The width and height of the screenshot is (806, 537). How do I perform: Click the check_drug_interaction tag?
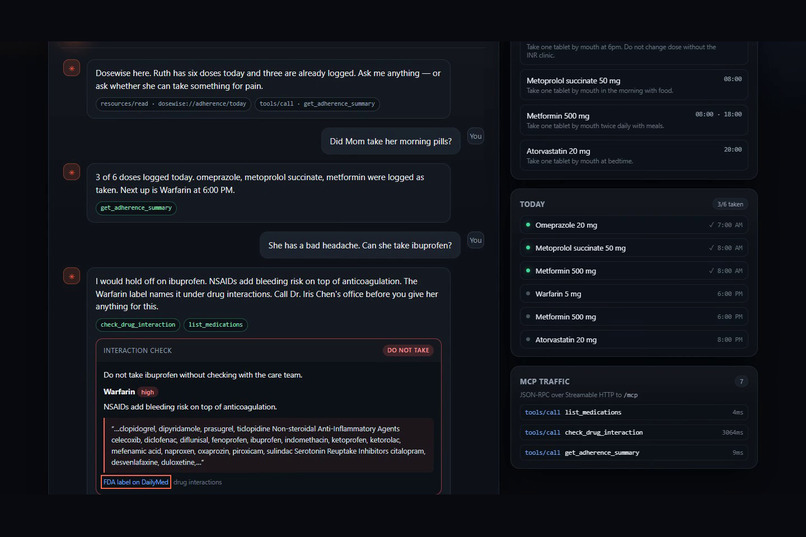click(138, 325)
